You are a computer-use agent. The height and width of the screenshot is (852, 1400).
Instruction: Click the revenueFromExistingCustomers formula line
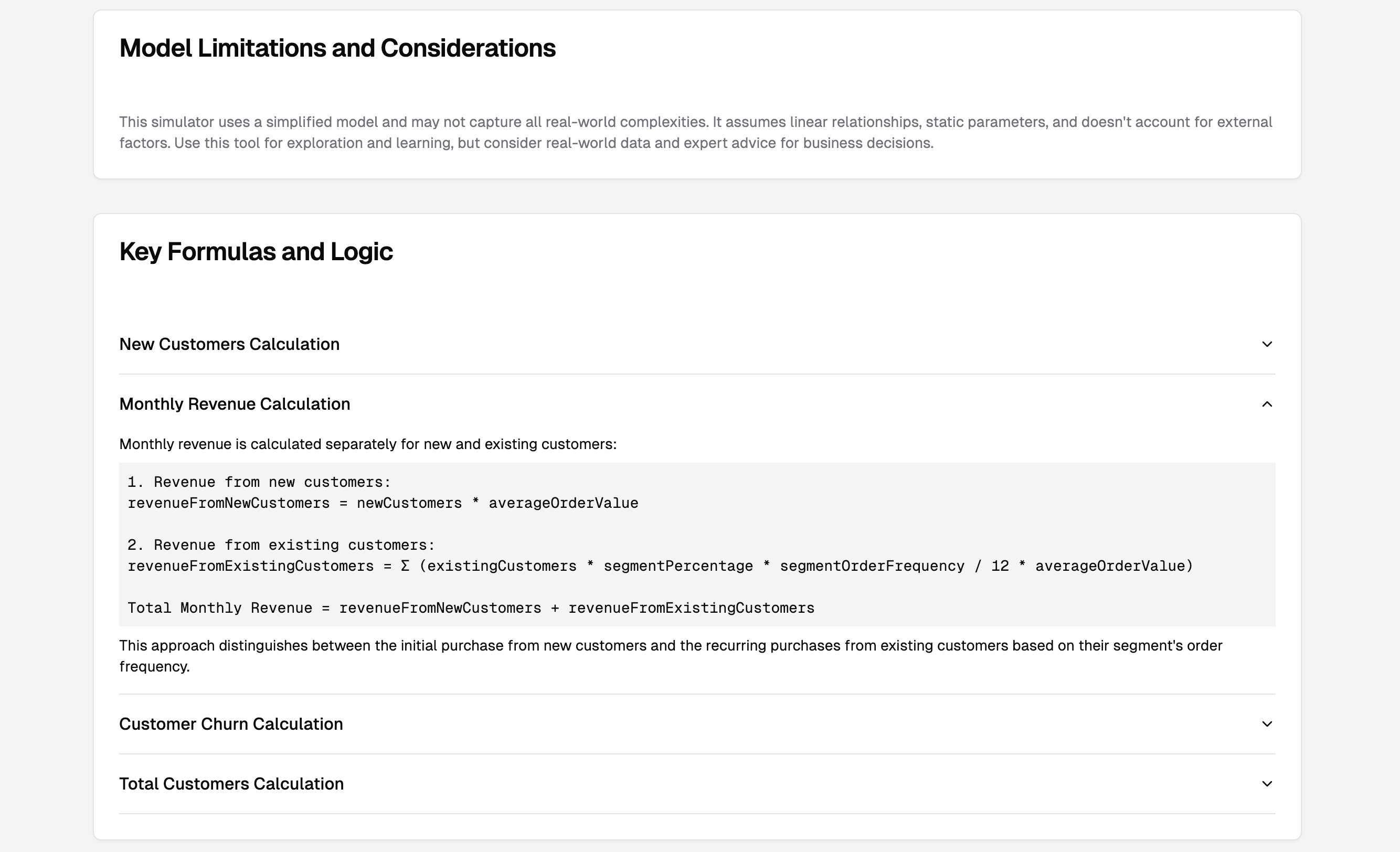pyautogui.click(x=660, y=566)
